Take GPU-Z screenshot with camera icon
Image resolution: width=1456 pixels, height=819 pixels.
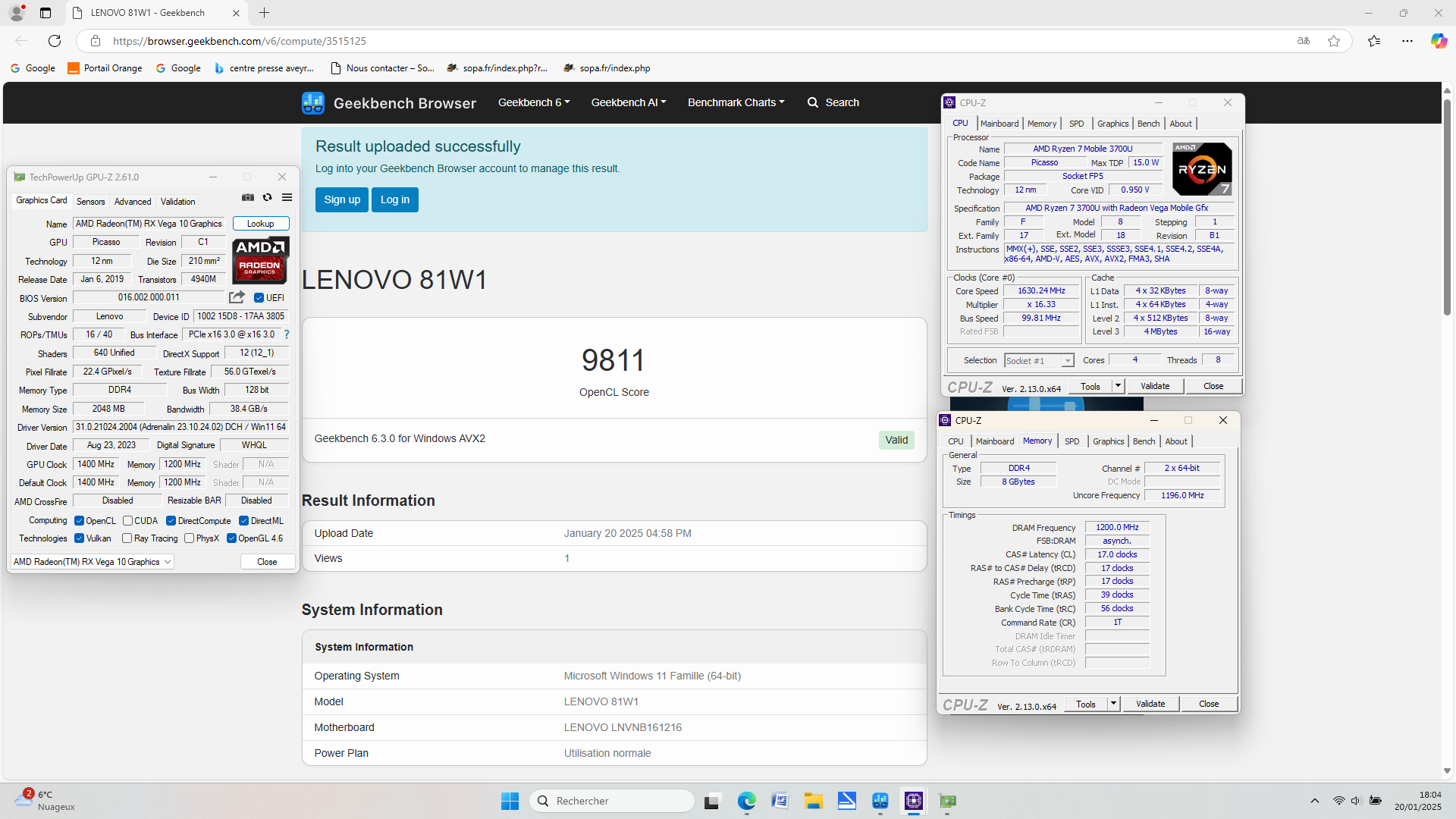(248, 197)
